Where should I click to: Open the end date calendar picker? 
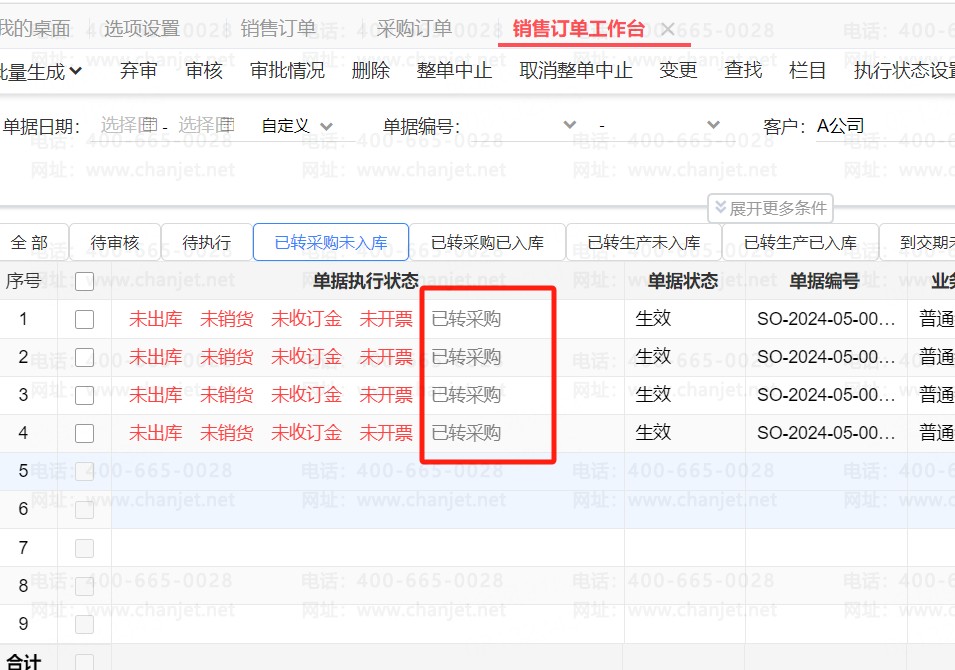tap(226, 125)
